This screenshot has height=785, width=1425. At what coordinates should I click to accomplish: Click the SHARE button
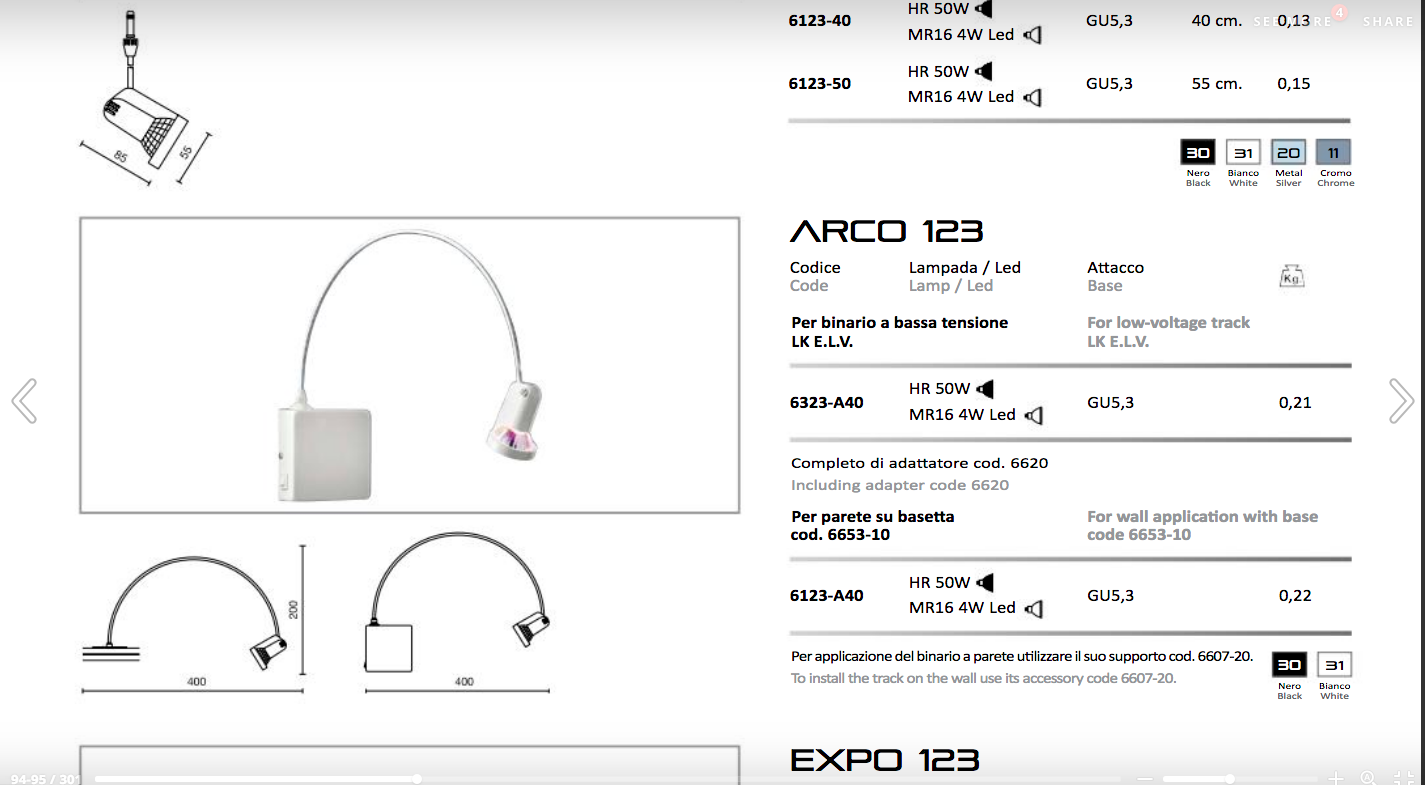1388,21
